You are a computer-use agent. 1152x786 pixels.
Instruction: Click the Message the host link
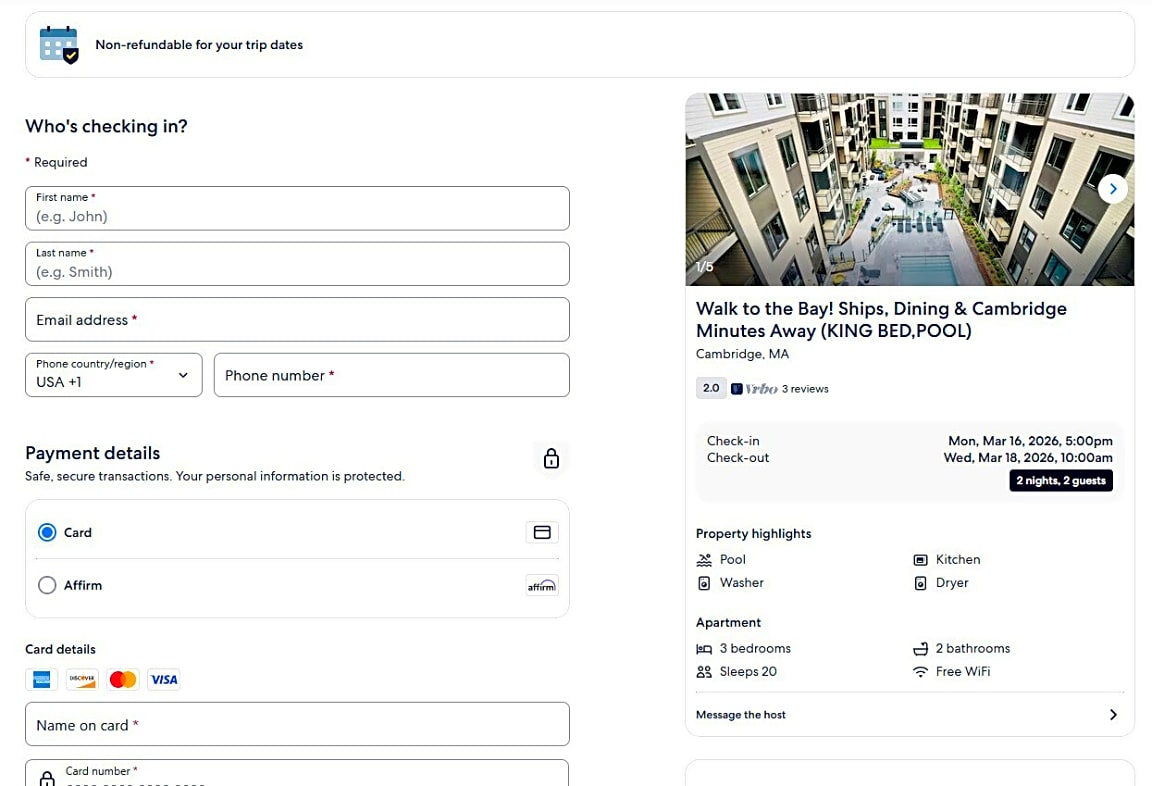point(741,715)
